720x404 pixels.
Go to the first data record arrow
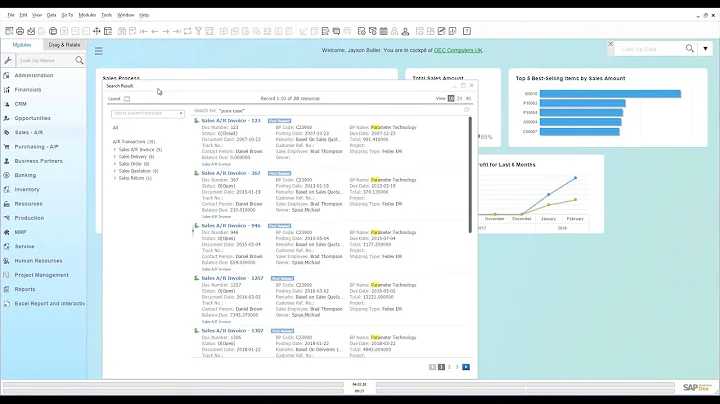click(144, 31)
